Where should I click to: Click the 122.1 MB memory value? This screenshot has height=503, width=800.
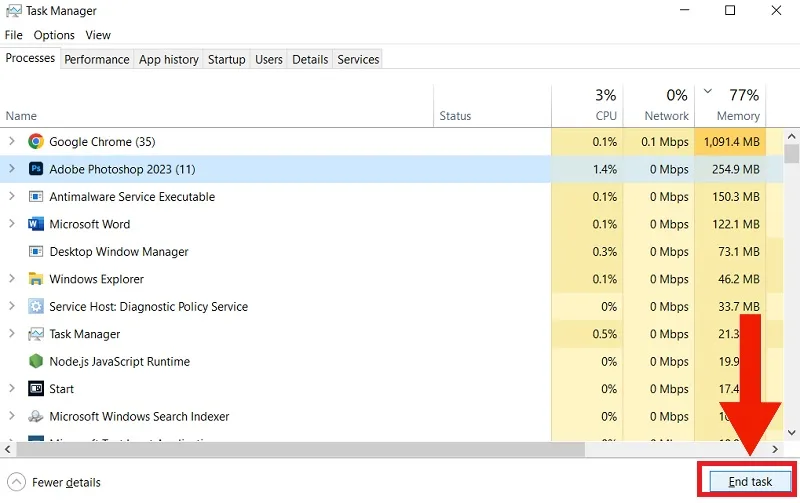tap(736, 224)
